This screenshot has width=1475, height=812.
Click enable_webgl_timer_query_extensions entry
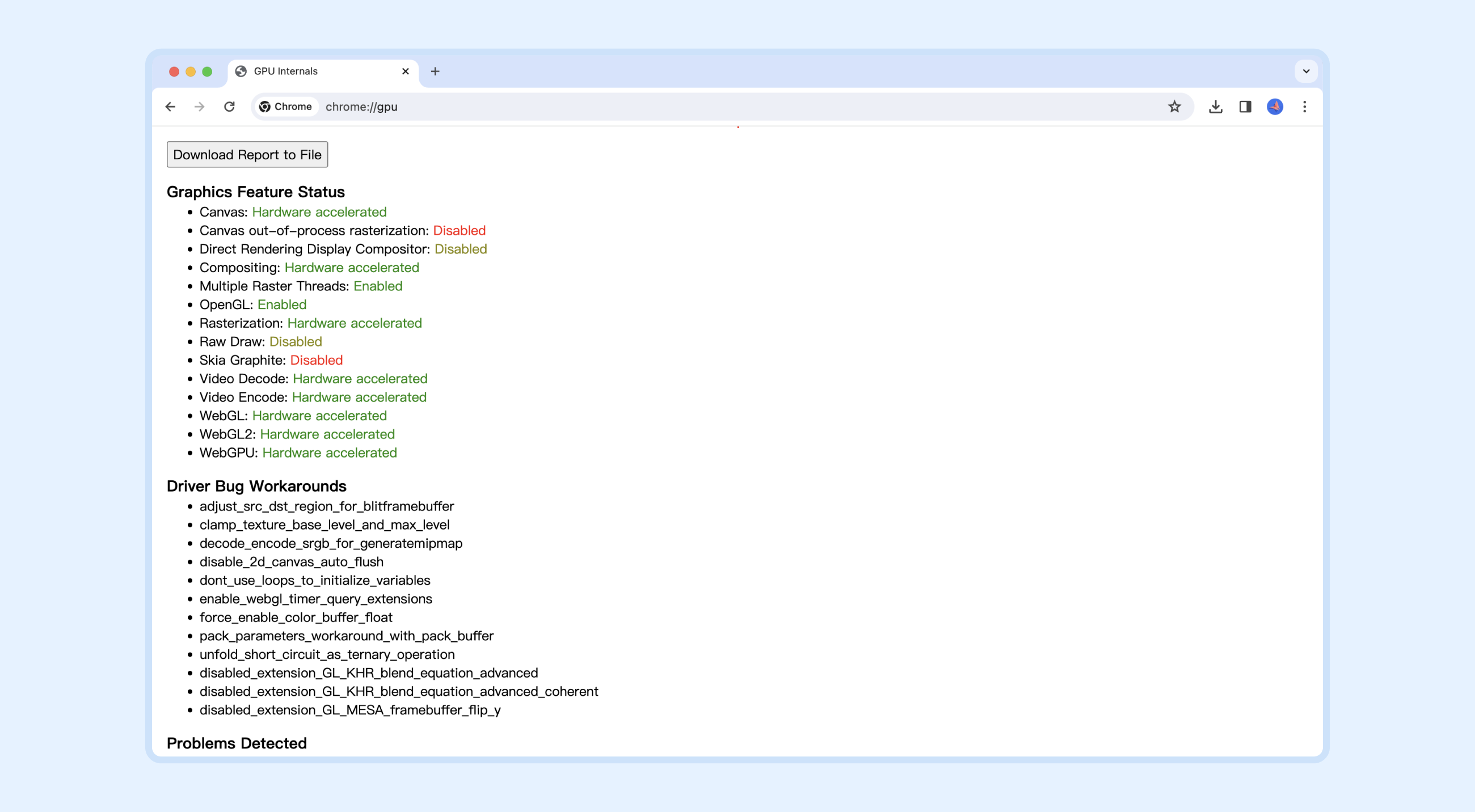(315, 599)
